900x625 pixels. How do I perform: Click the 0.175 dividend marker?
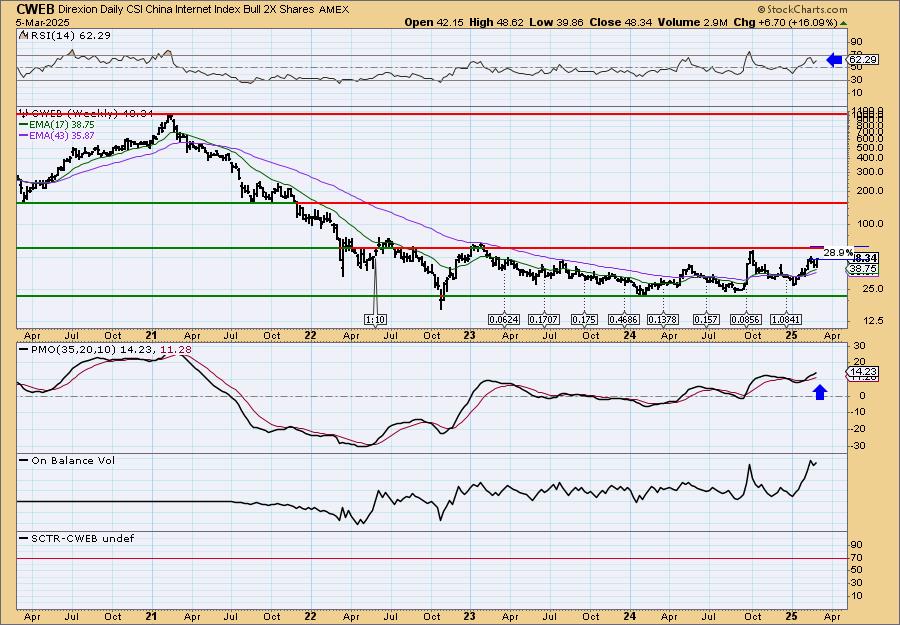[584, 319]
